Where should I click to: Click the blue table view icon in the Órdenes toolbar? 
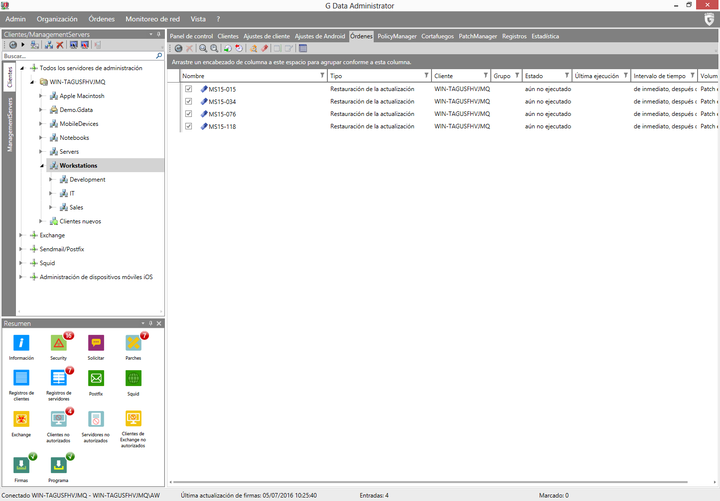click(303, 48)
